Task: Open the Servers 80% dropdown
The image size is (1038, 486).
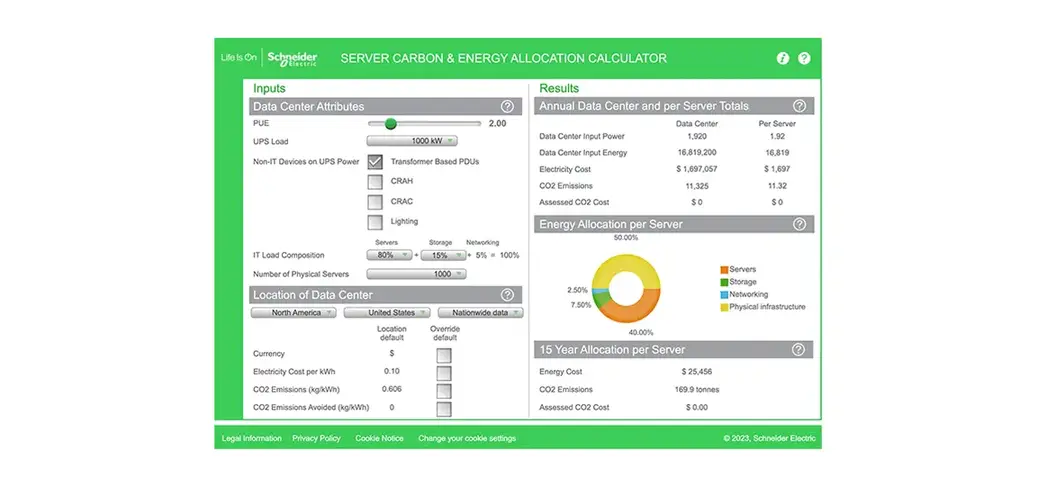Action: (x=389, y=255)
